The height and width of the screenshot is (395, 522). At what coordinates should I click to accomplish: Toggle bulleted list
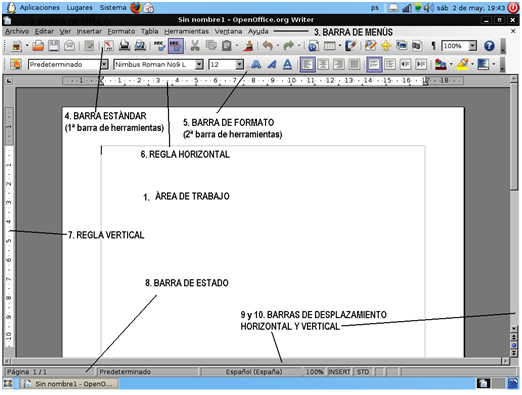[x=390, y=64]
